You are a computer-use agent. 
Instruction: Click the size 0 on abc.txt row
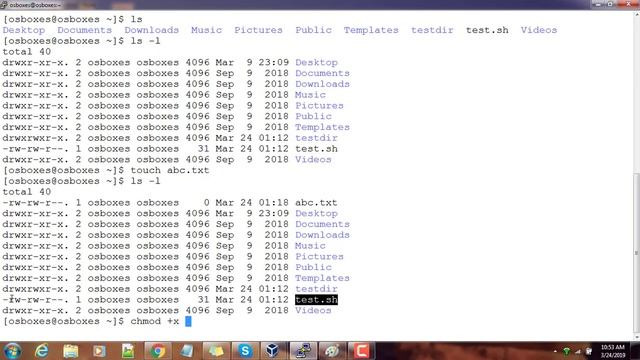tap(207, 202)
